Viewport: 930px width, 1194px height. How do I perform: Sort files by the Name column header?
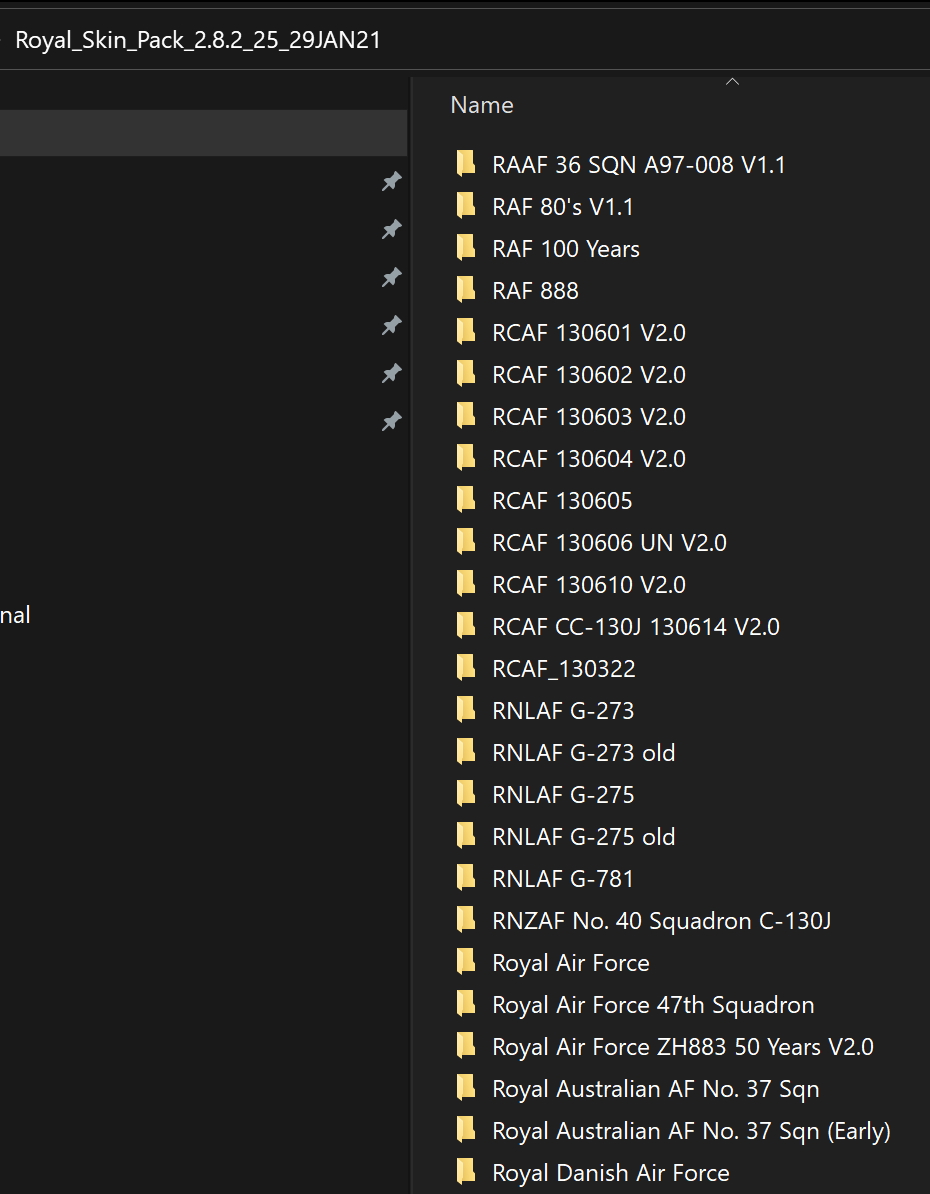[482, 105]
